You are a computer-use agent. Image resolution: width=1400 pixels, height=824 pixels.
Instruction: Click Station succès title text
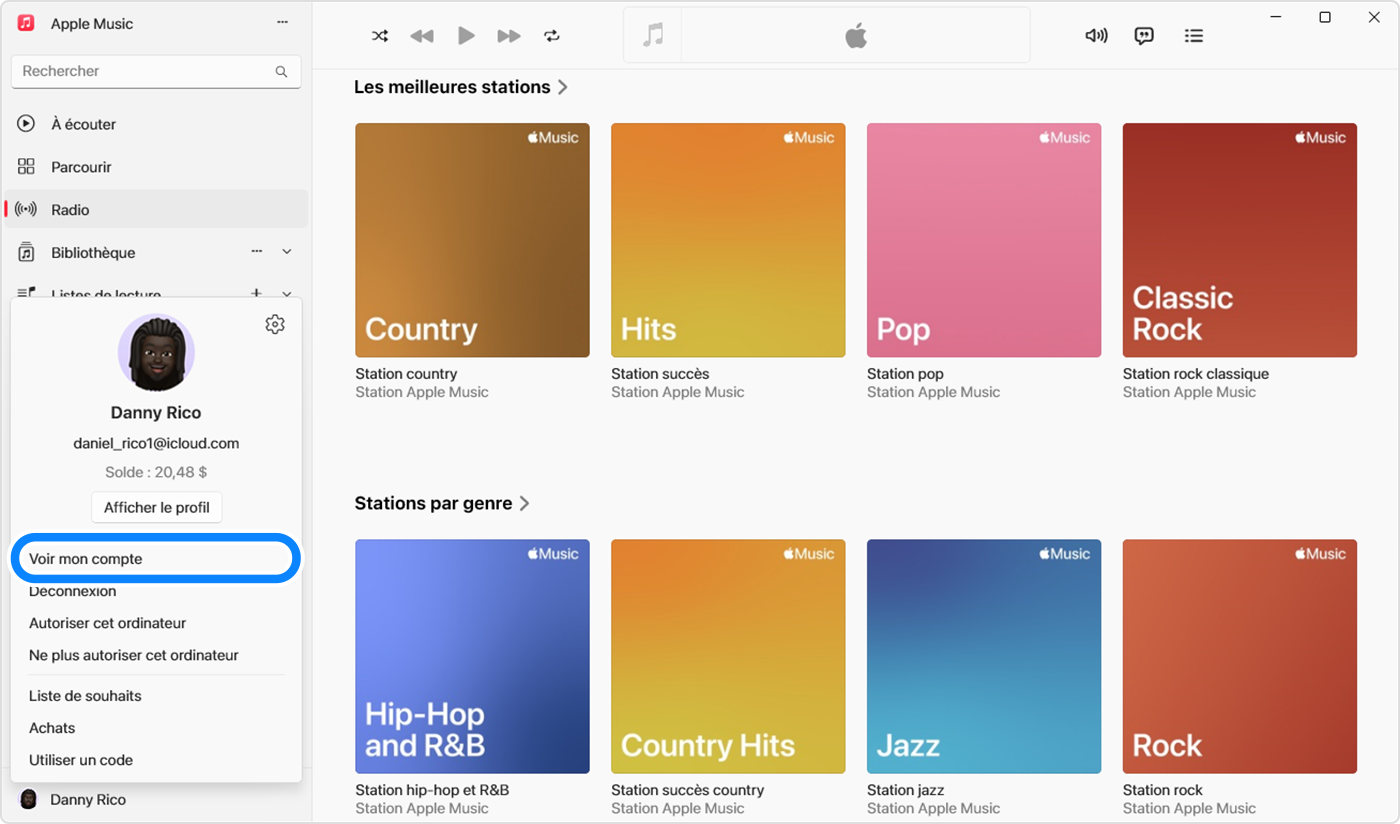[660, 374]
